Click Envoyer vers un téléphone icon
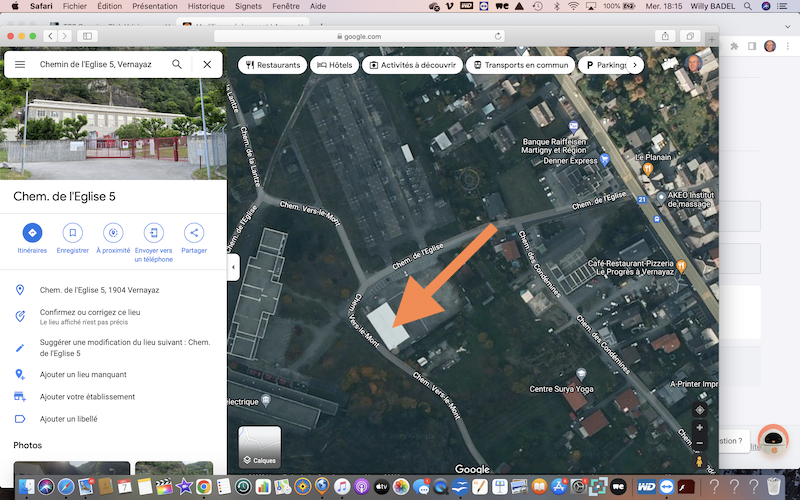The image size is (800, 500). coord(153,233)
